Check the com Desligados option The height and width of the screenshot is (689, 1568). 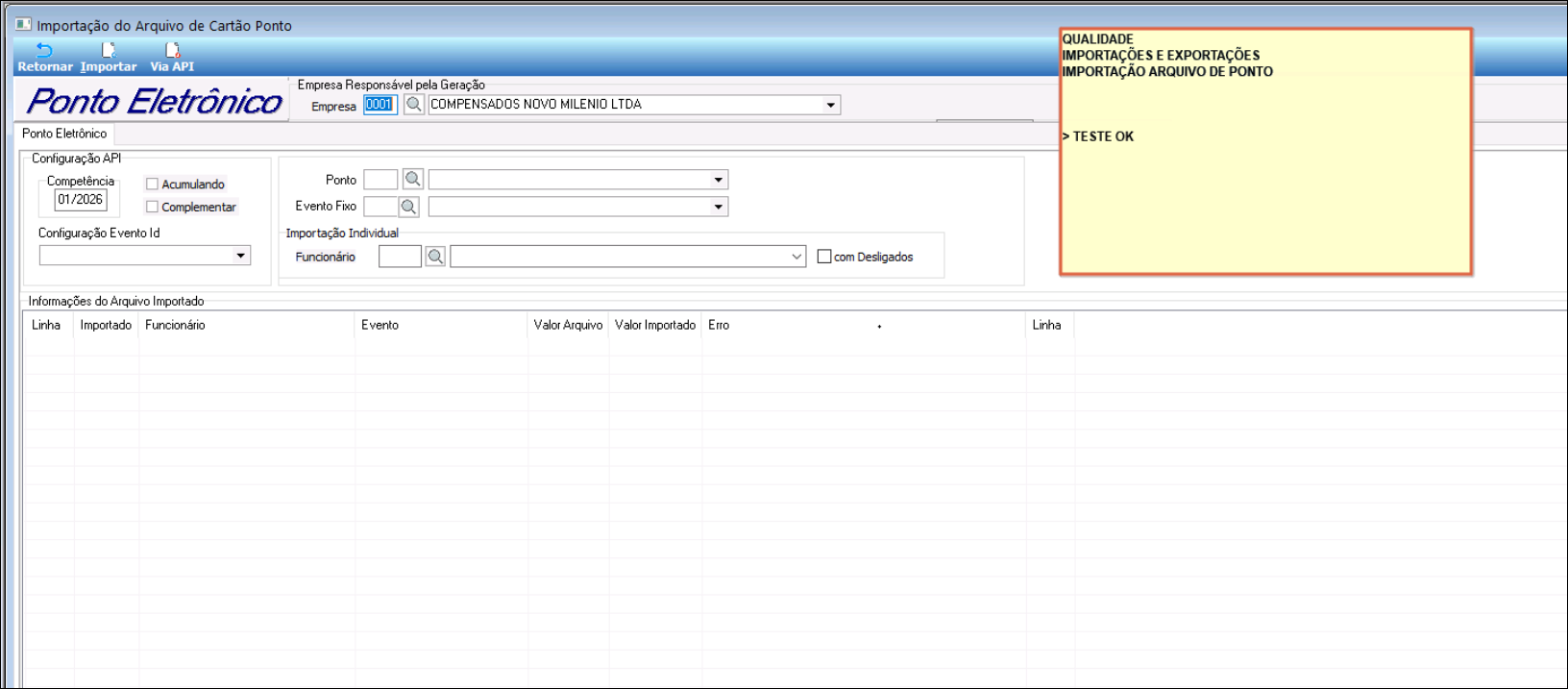pos(823,257)
